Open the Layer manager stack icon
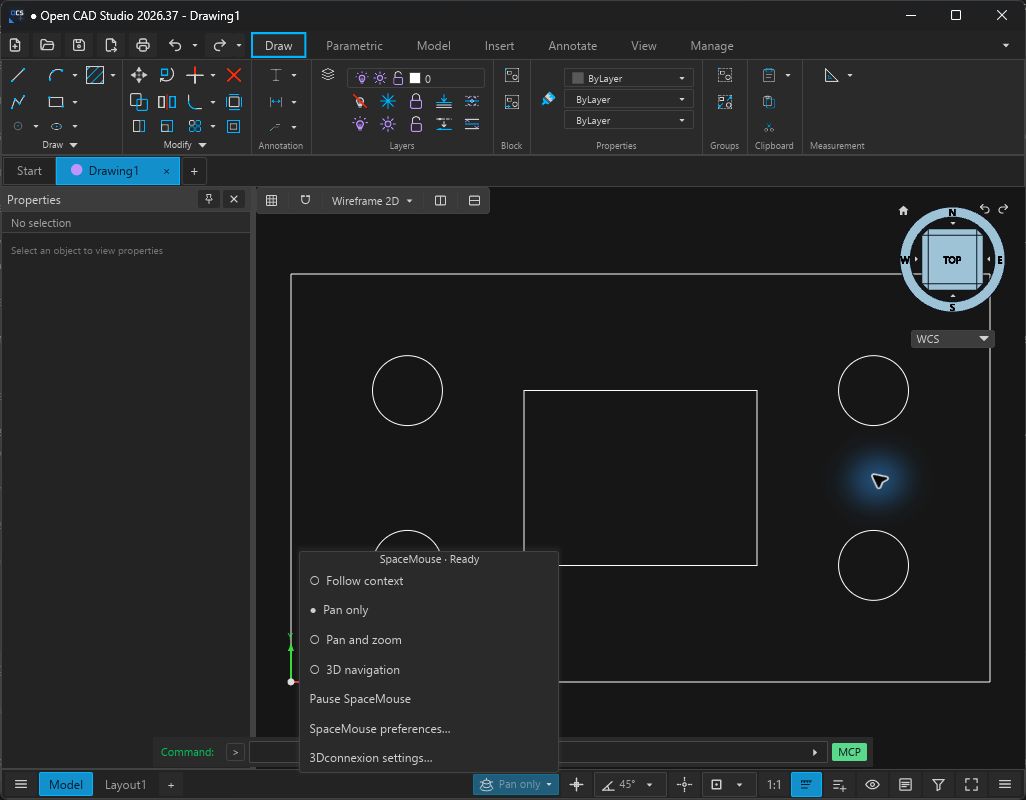The height and width of the screenshot is (800, 1026). pos(328,75)
